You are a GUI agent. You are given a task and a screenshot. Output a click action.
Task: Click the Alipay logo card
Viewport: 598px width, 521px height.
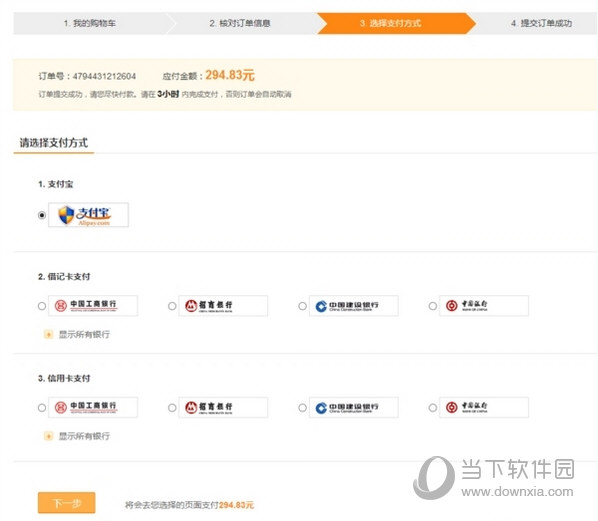pyautogui.click(x=88, y=215)
